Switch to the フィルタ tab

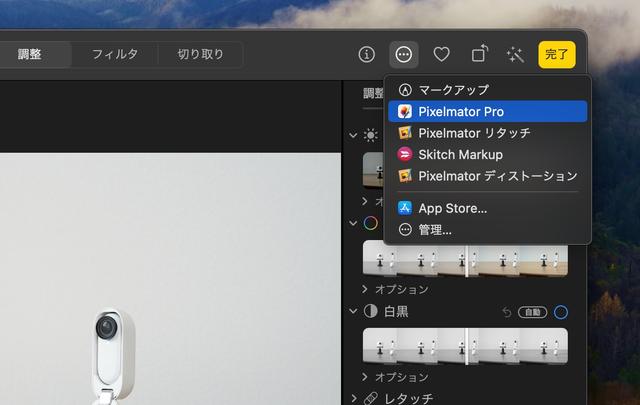point(115,54)
